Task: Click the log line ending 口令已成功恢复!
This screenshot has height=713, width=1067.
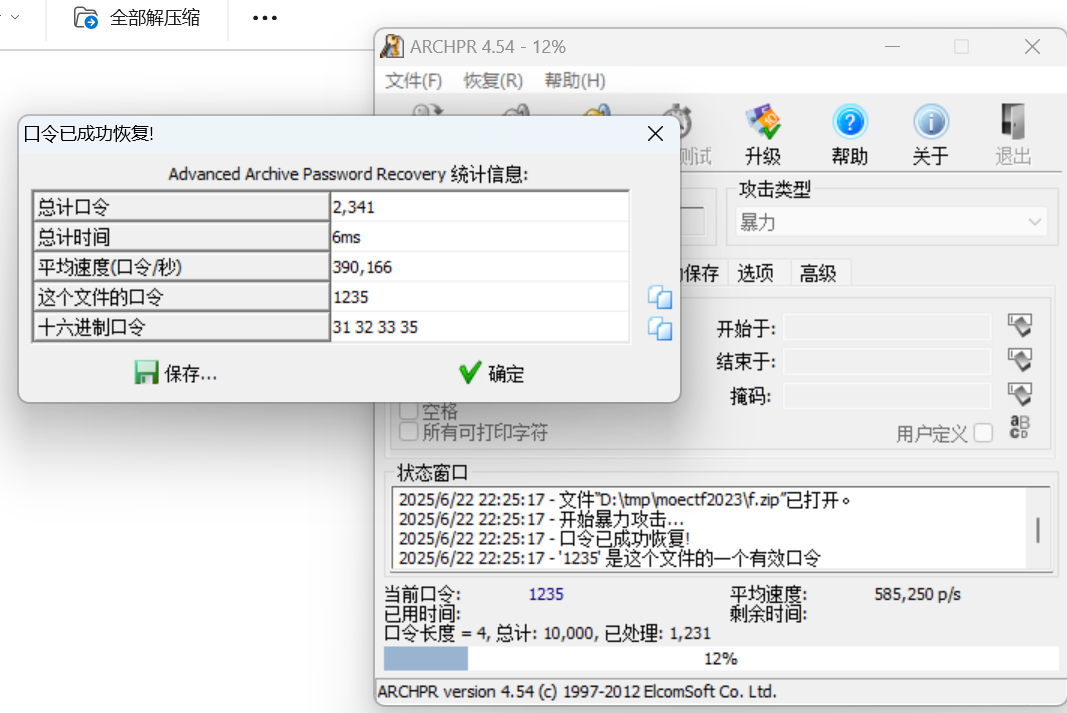Action: click(x=544, y=539)
